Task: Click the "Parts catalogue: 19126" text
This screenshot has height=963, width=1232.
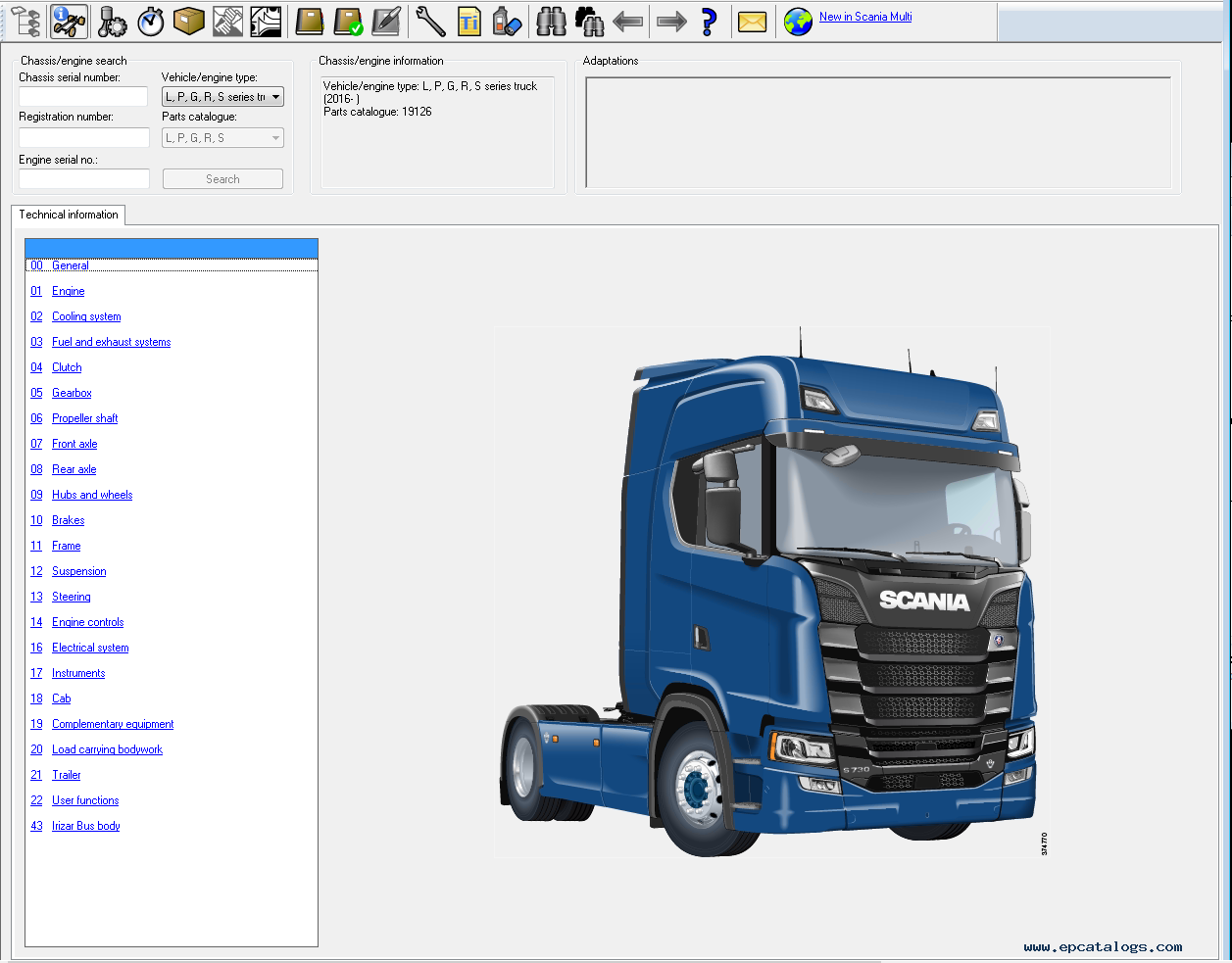Action: tap(378, 112)
